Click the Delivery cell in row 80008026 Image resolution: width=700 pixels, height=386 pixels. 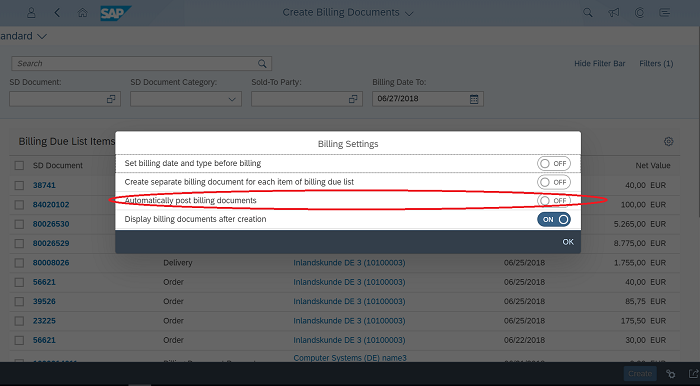tap(178, 263)
